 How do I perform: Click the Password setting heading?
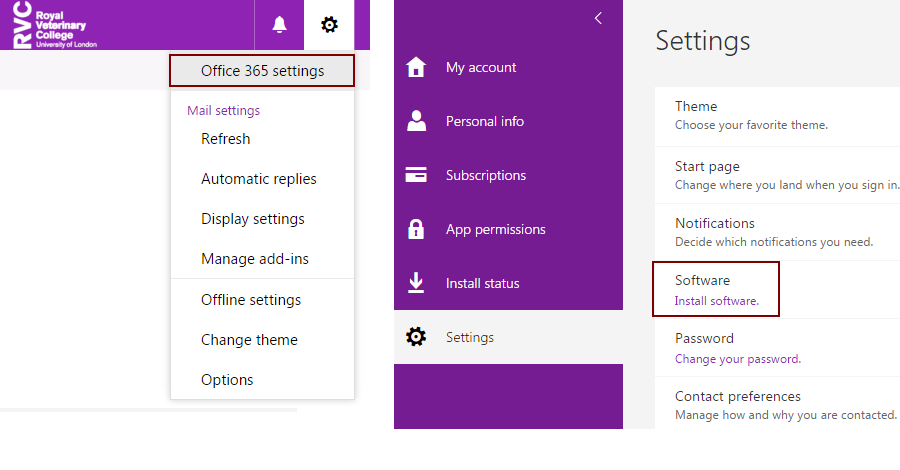pyautogui.click(x=704, y=338)
